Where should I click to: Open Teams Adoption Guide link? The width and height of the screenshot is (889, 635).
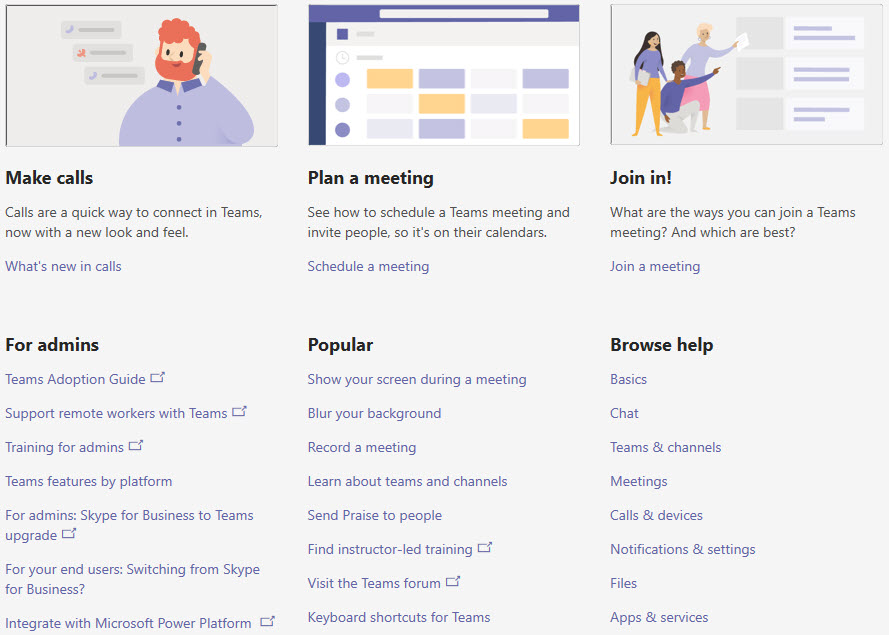click(75, 379)
